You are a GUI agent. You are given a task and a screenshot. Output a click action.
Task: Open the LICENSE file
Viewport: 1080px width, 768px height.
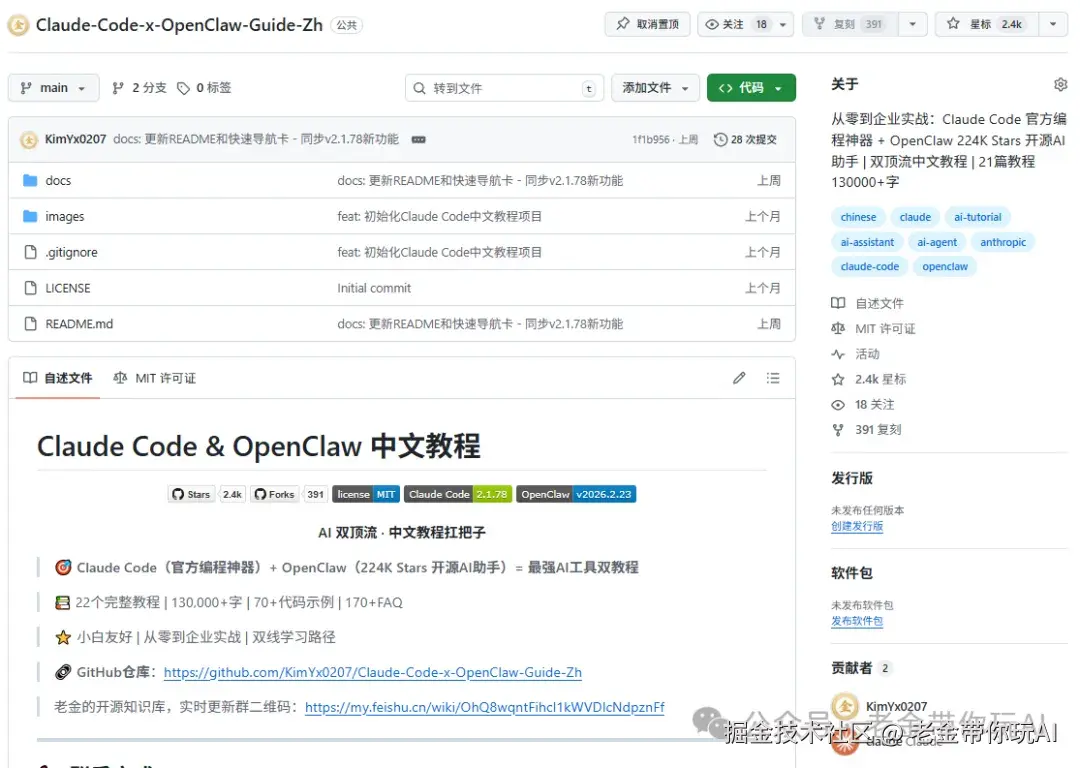[x=68, y=288]
